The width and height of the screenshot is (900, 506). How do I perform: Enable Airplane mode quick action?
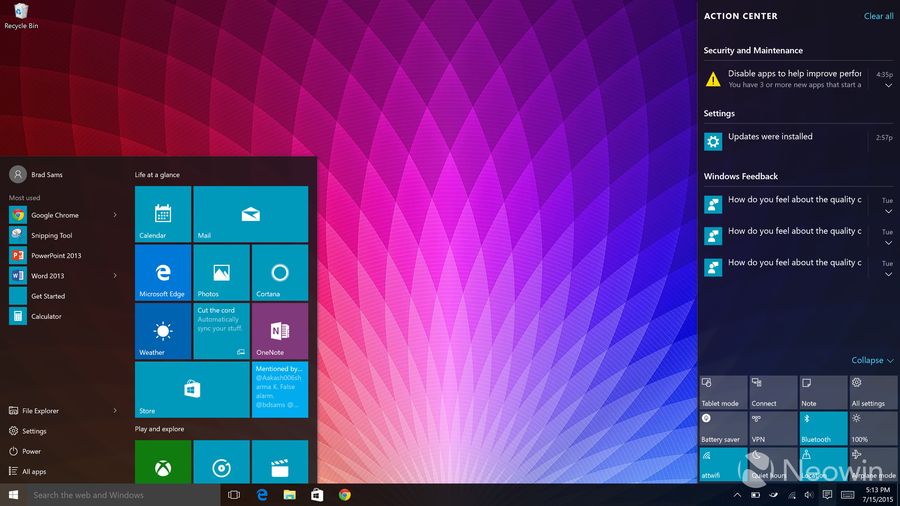(x=873, y=464)
